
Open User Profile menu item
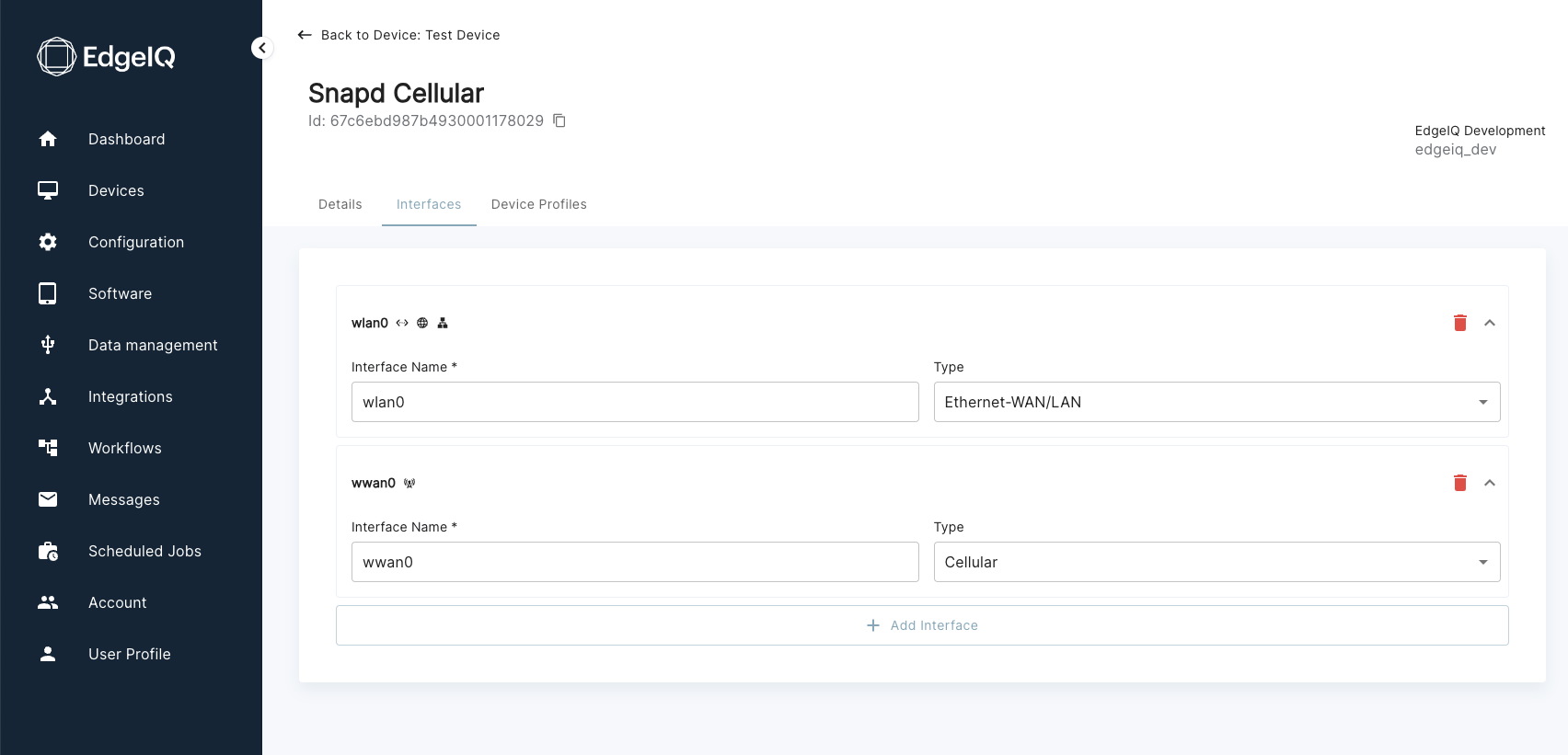[130, 654]
